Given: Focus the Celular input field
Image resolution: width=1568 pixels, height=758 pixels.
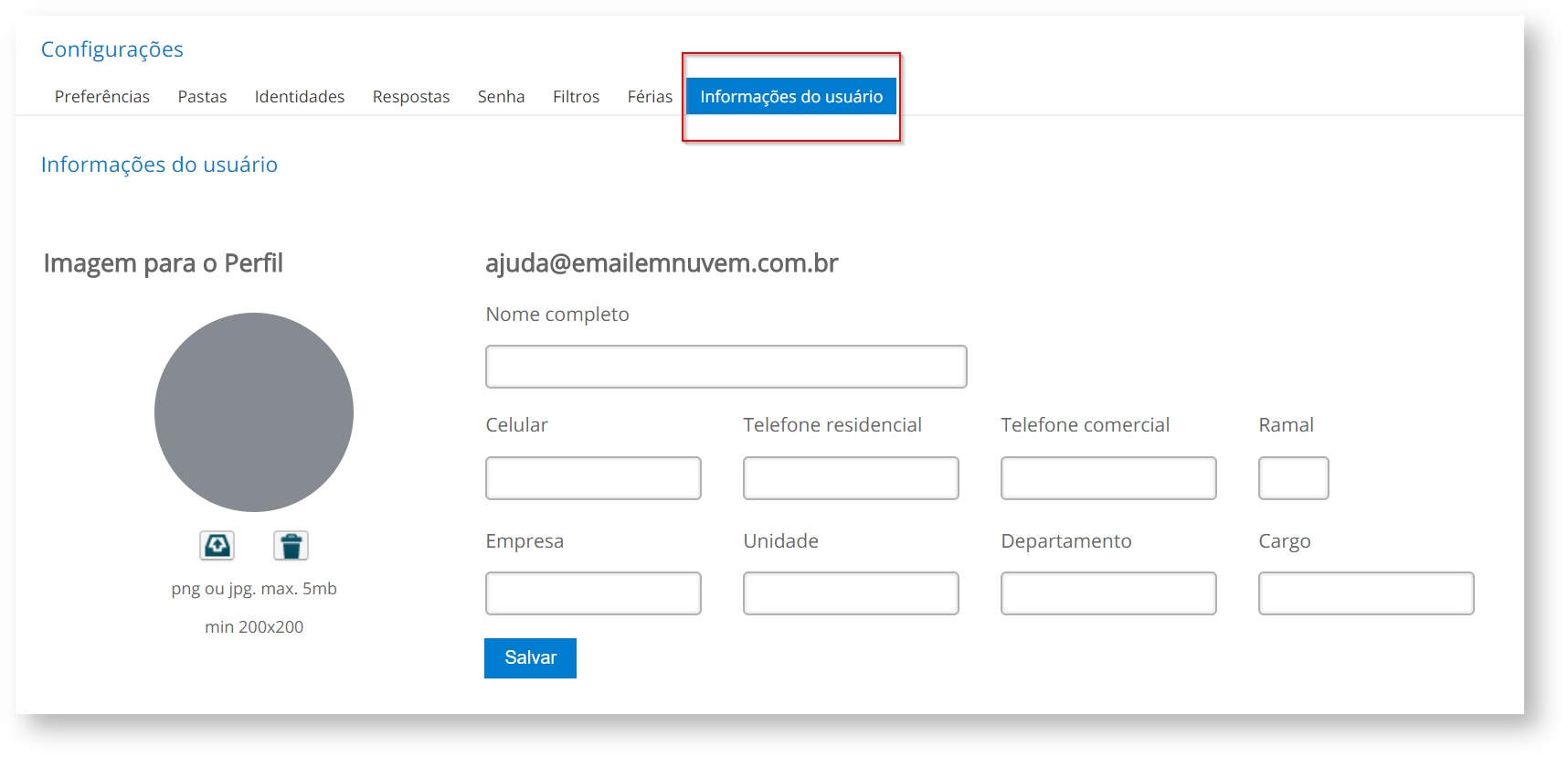Looking at the screenshot, I should click(593, 478).
